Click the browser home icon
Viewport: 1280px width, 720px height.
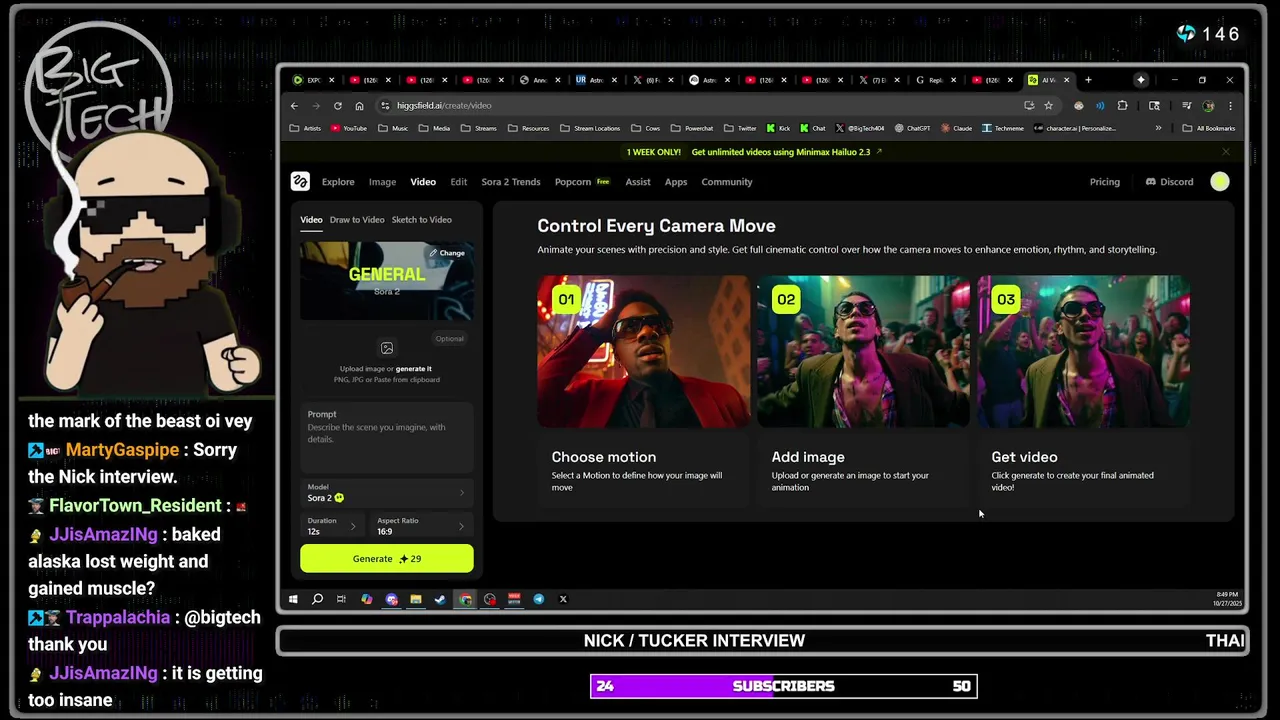pos(359,105)
